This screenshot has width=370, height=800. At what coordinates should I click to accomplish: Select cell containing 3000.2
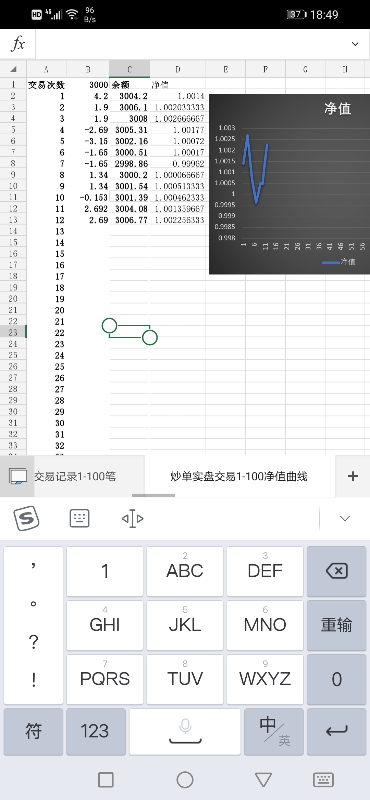[130, 175]
